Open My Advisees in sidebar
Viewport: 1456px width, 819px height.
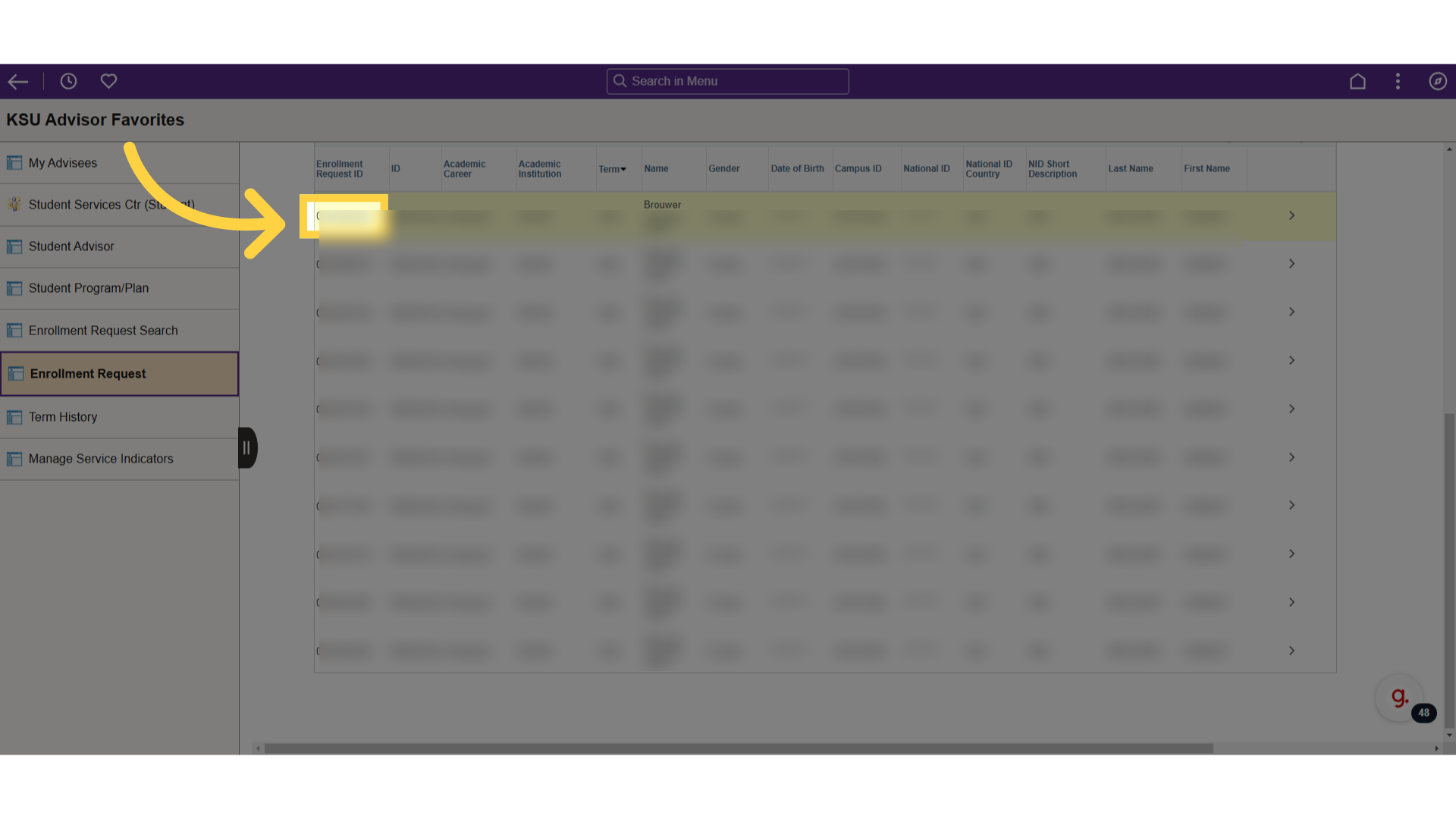click(119, 163)
